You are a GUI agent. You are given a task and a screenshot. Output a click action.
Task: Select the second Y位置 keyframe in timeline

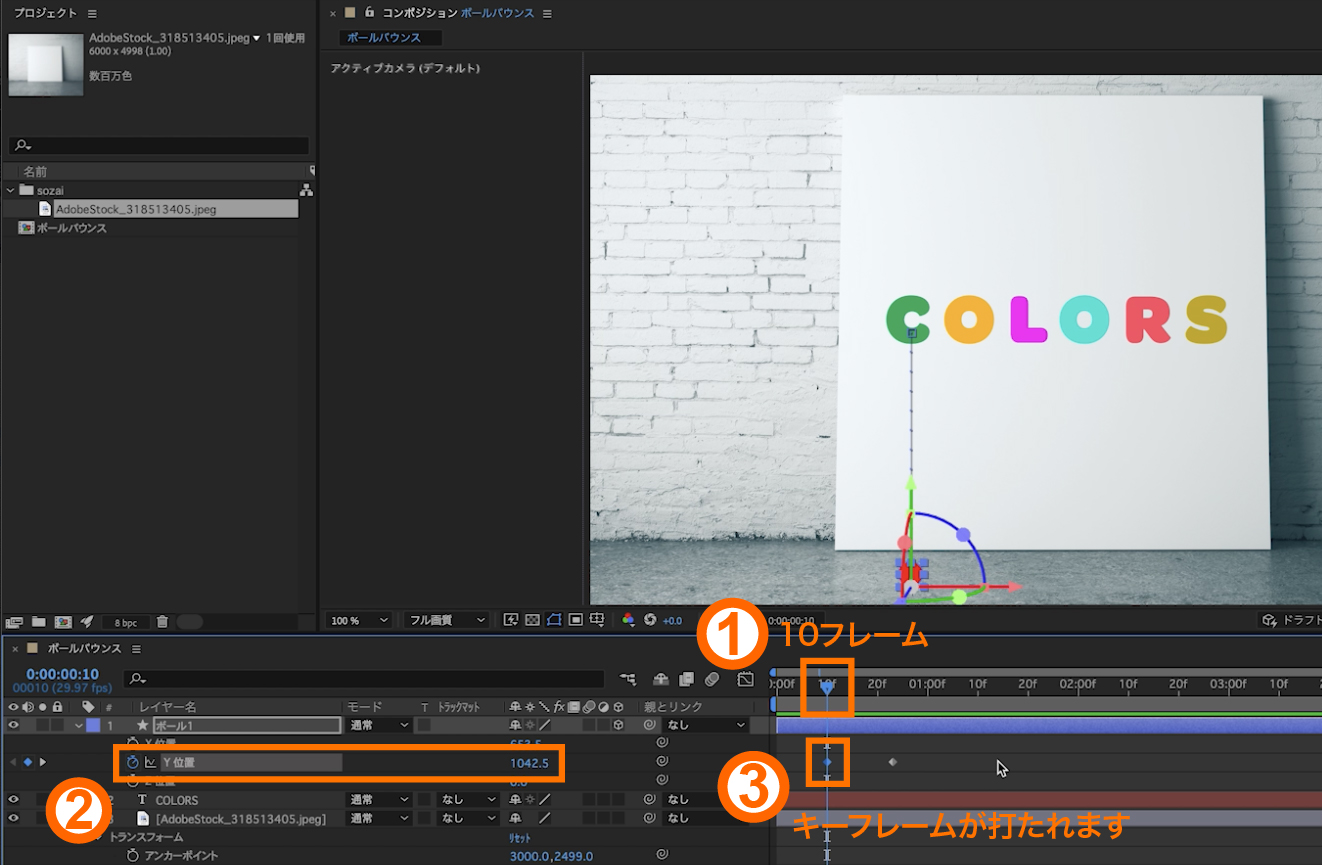(893, 762)
